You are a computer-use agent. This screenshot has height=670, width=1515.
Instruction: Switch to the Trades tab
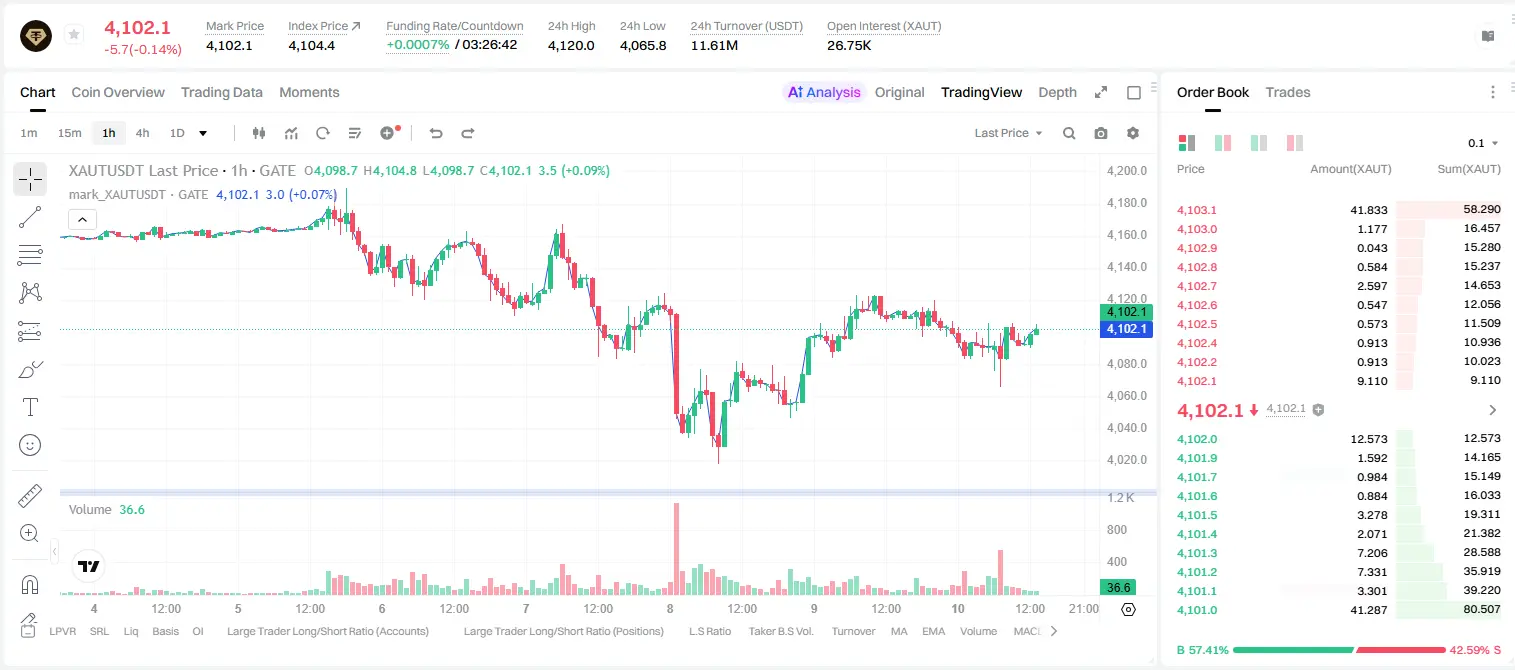pyautogui.click(x=1288, y=92)
